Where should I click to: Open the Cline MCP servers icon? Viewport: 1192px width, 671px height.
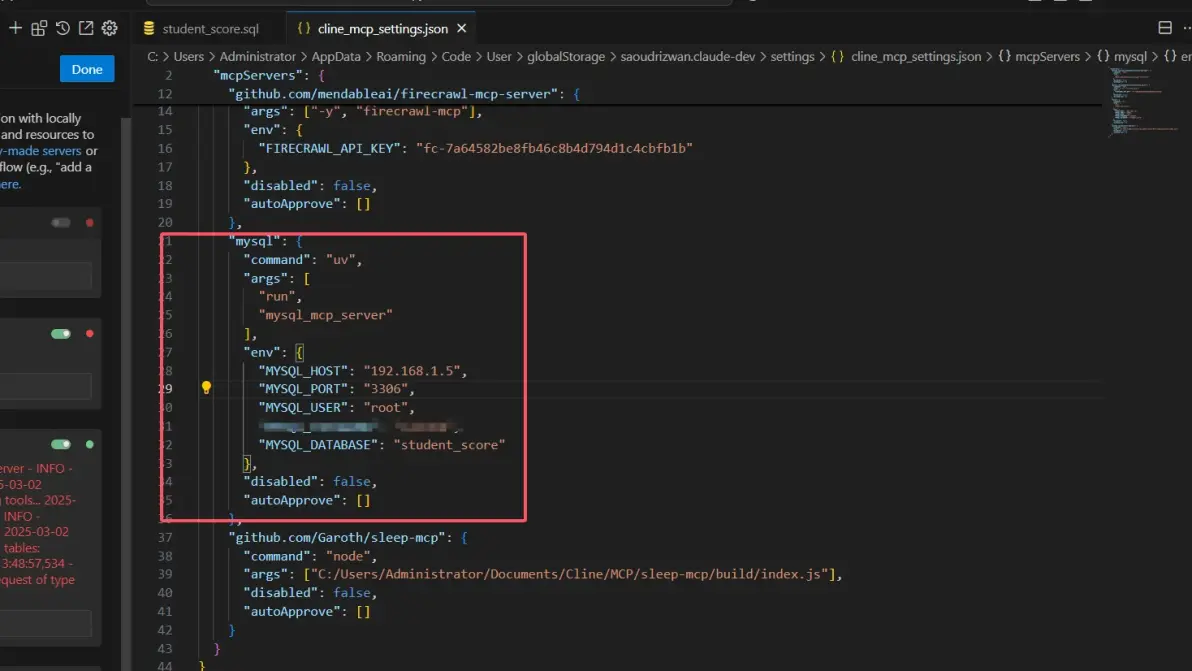(39, 29)
